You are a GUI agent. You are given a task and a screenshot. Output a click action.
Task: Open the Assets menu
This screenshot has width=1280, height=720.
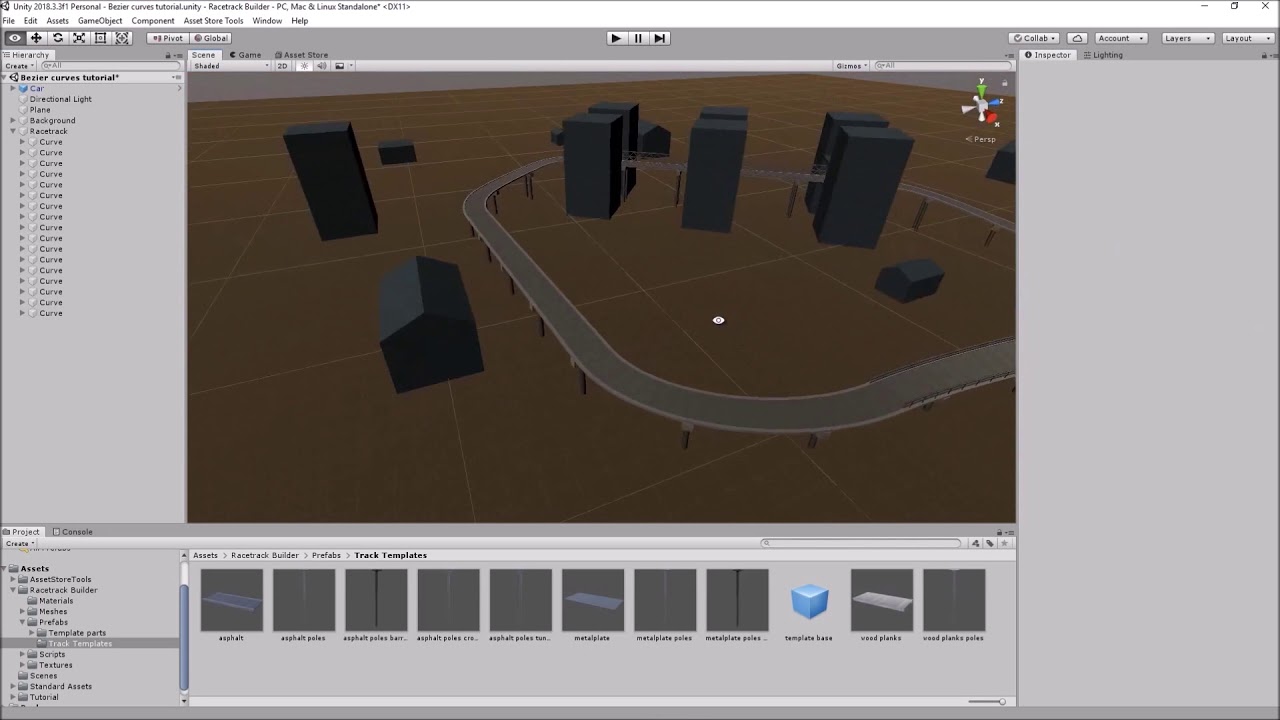58,20
